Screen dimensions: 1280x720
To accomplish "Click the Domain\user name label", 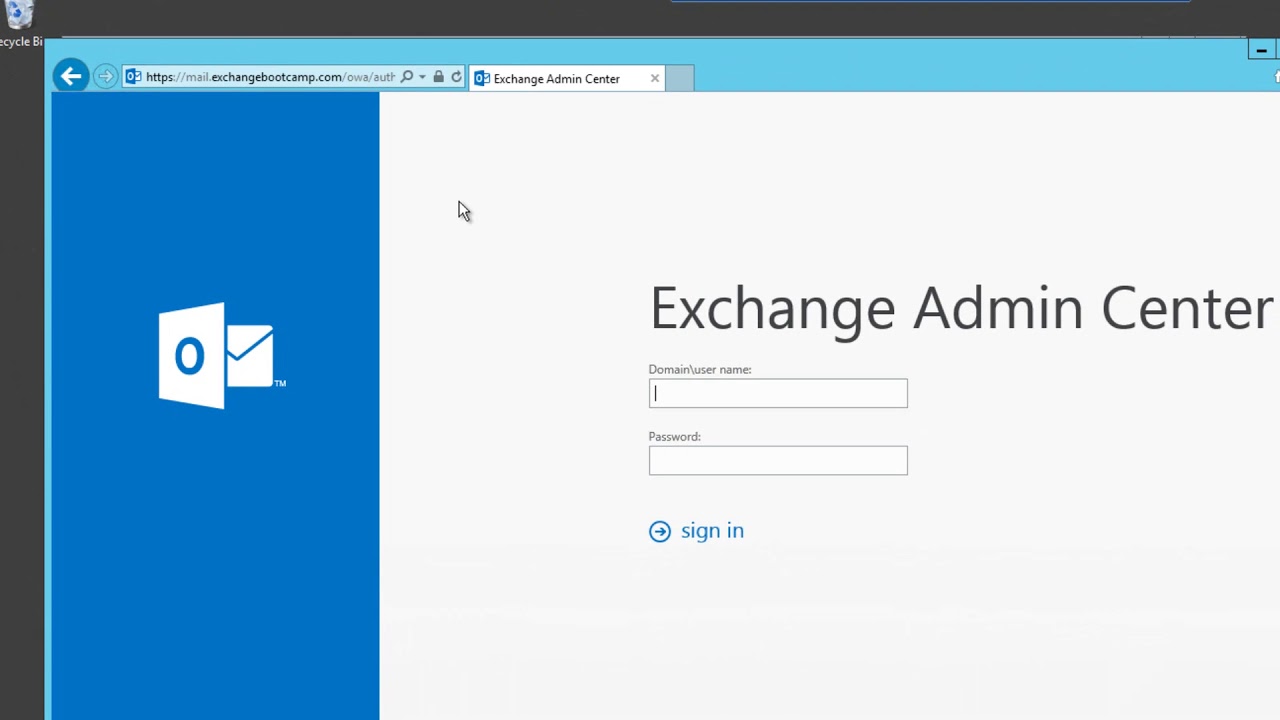I will tap(700, 369).
